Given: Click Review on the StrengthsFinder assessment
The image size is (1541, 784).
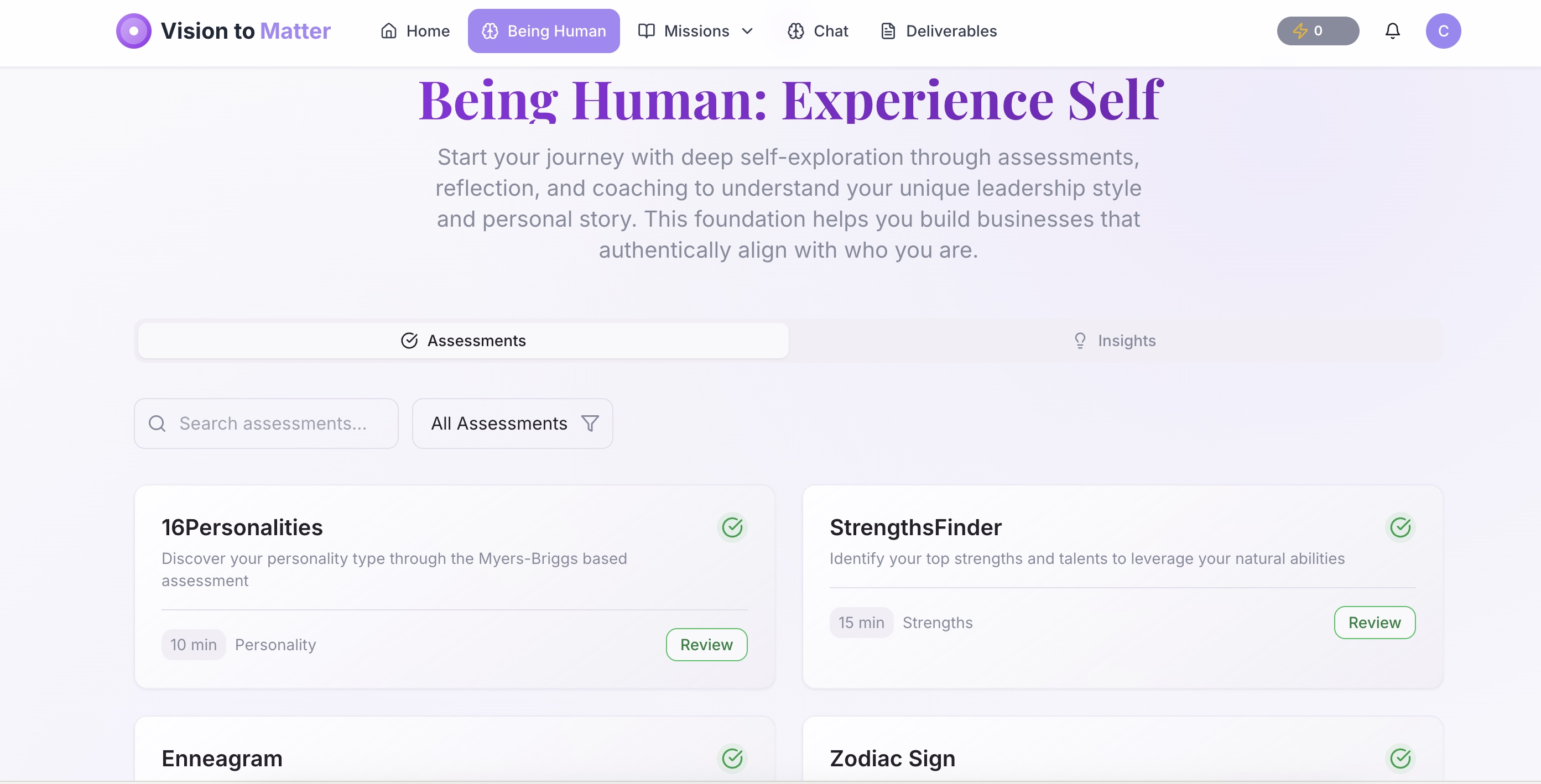Looking at the screenshot, I should [x=1375, y=622].
